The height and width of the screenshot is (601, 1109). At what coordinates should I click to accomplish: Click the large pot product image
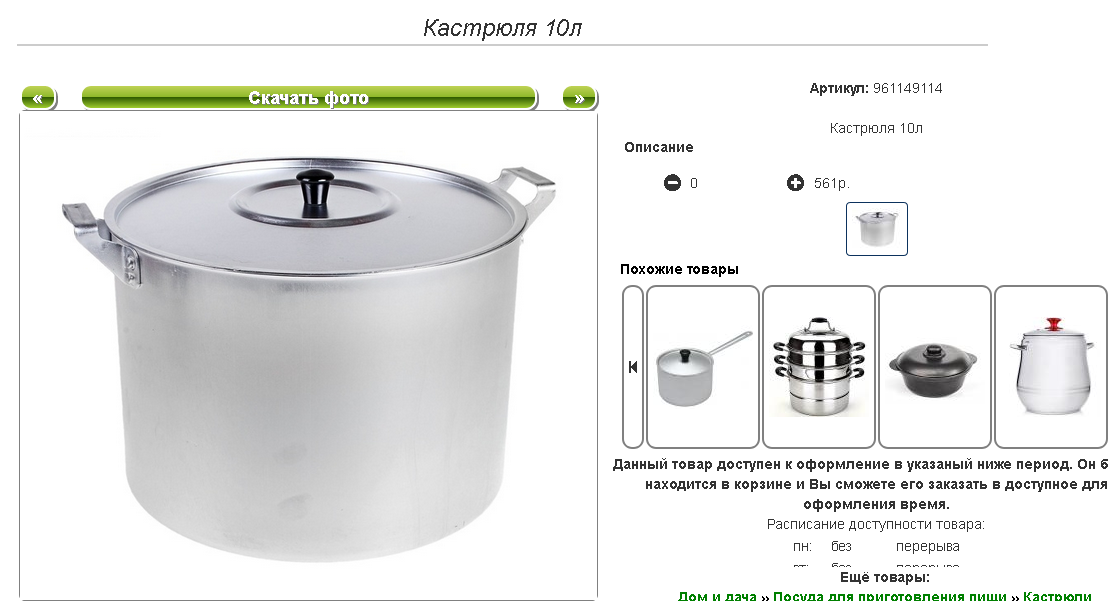(308, 357)
